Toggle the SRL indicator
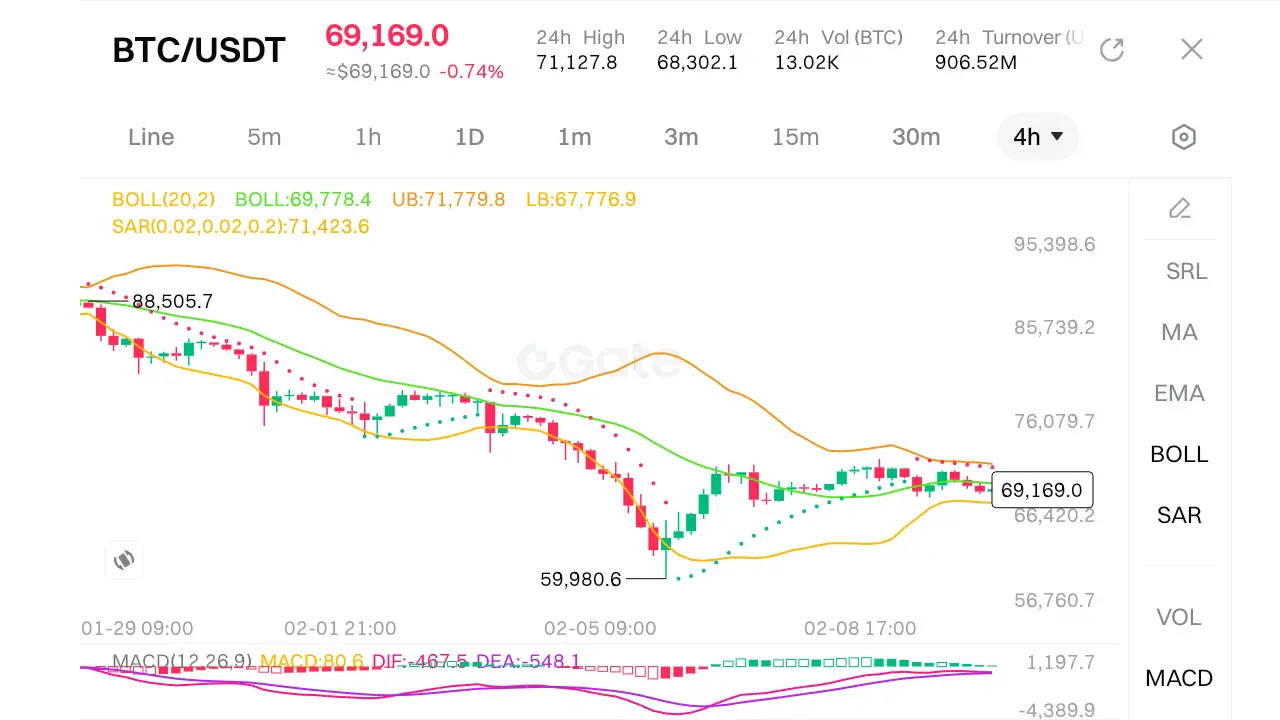This screenshot has width=1280, height=720. click(1186, 271)
